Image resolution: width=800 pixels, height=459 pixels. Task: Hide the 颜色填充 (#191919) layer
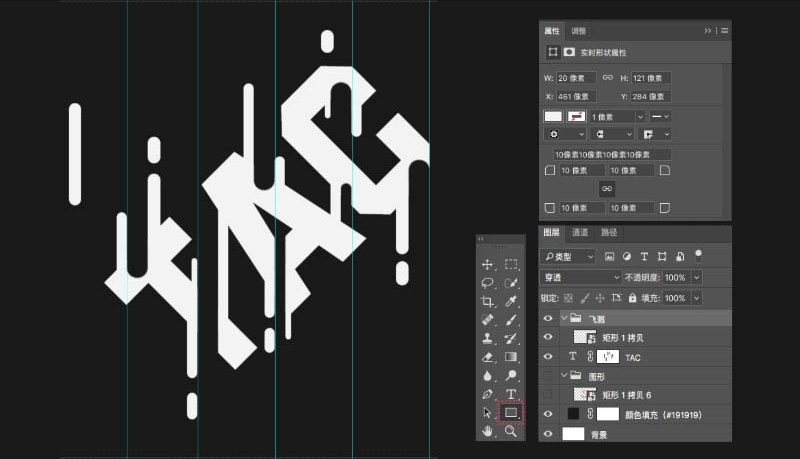click(x=548, y=414)
